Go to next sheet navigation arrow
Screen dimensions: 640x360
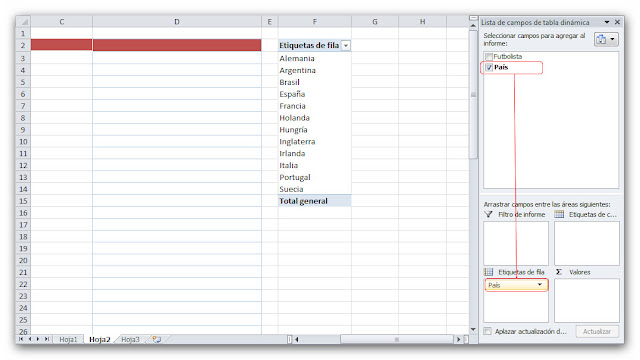coord(38,339)
